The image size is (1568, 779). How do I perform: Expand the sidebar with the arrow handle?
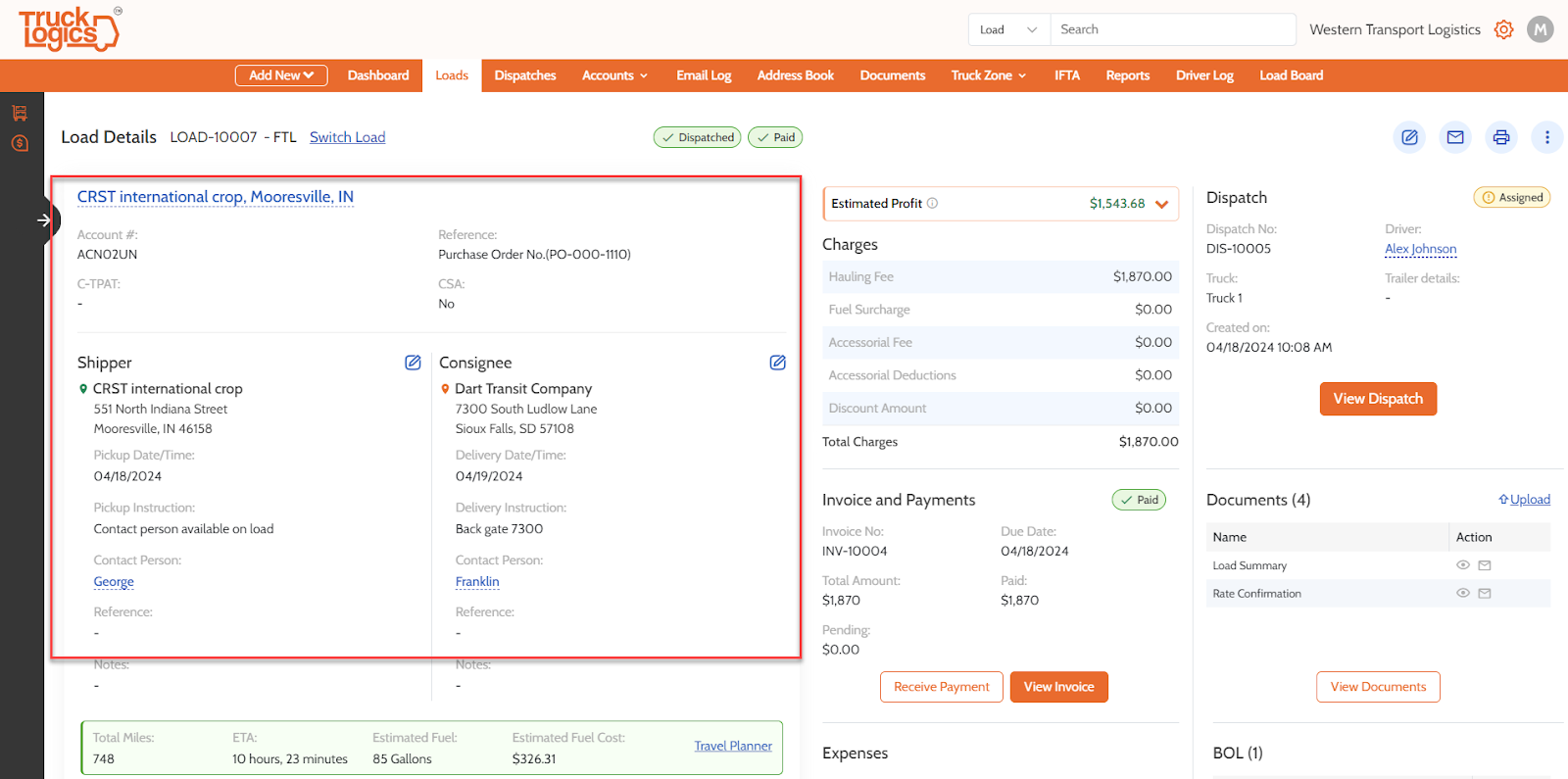tap(44, 220)
